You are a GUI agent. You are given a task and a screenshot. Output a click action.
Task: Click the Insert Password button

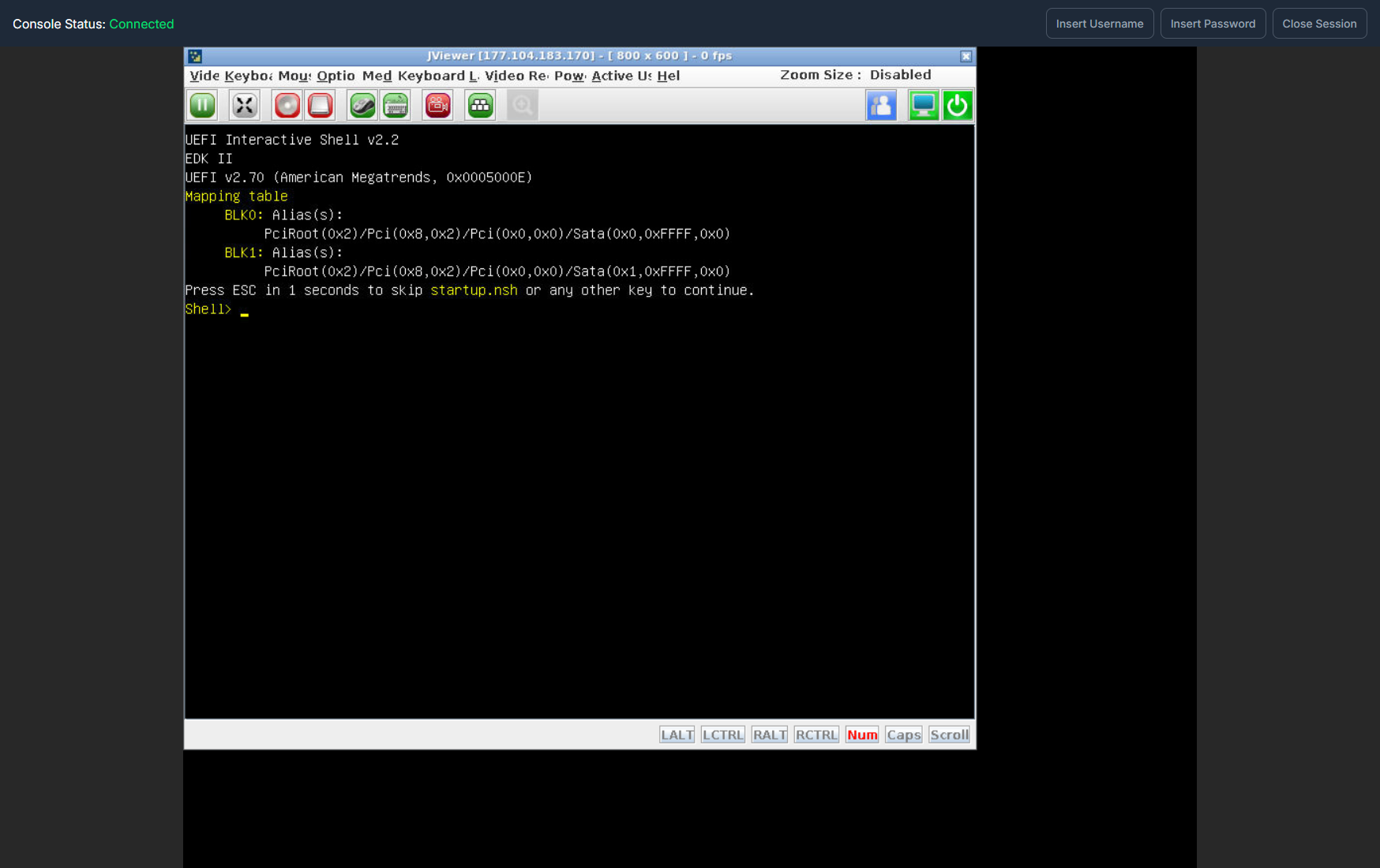pyautogui.click(x=1213, y=24)
